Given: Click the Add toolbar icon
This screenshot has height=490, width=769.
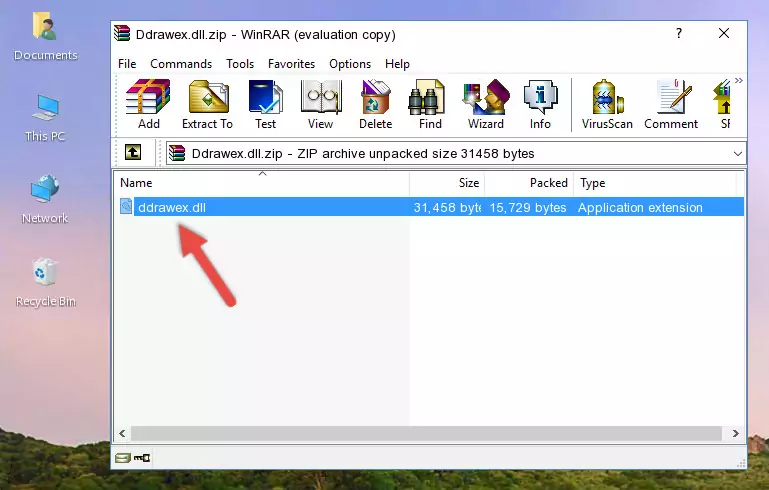Looking at the screenshot, I should [x=148, y=104].
